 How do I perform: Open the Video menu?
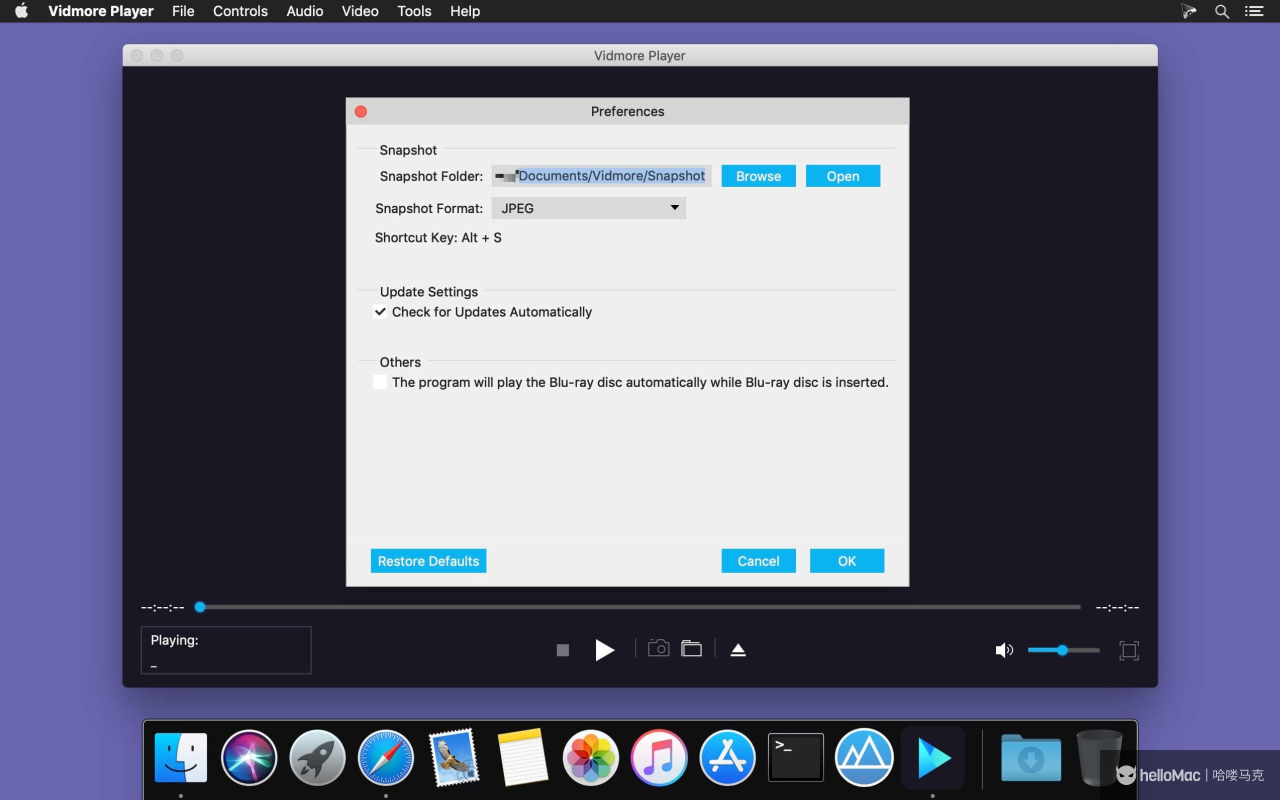[360, 11]
